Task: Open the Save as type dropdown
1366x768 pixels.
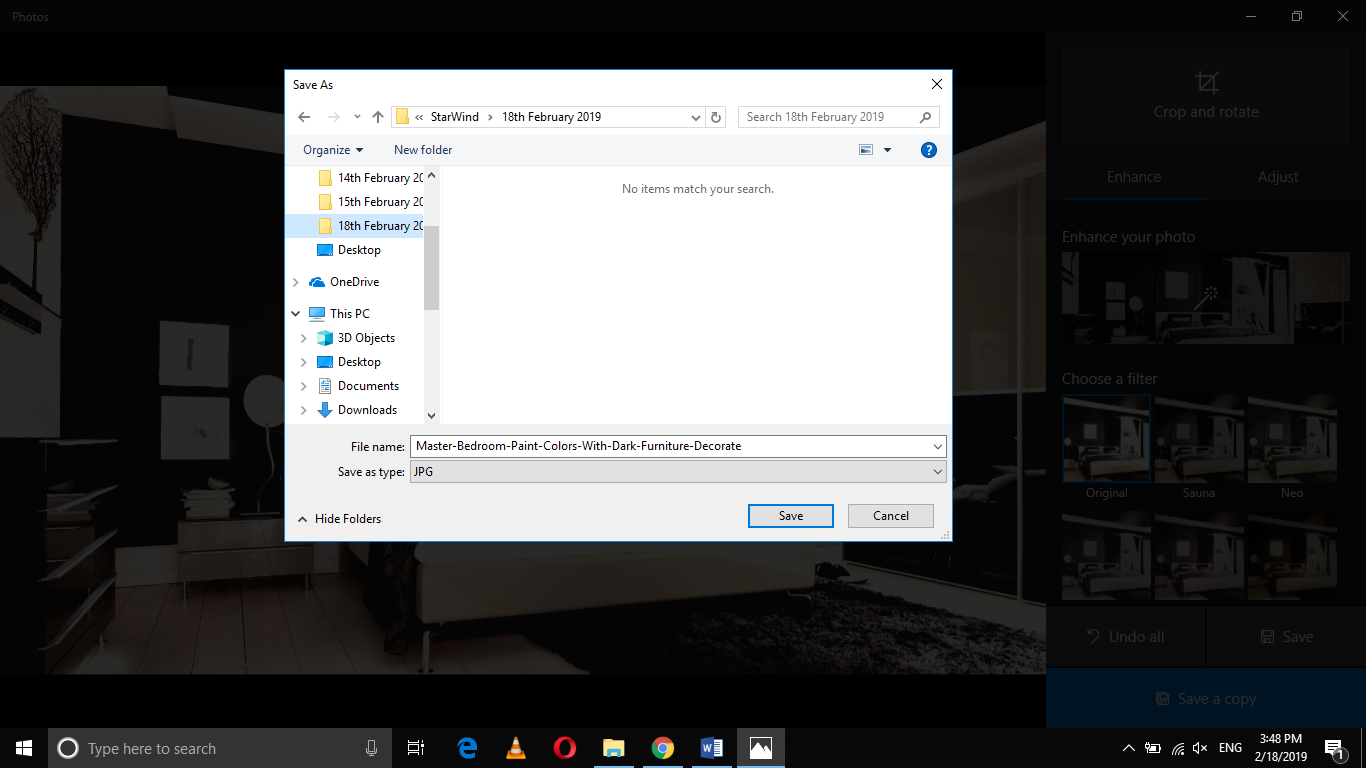Action: (x=936, y=471)
